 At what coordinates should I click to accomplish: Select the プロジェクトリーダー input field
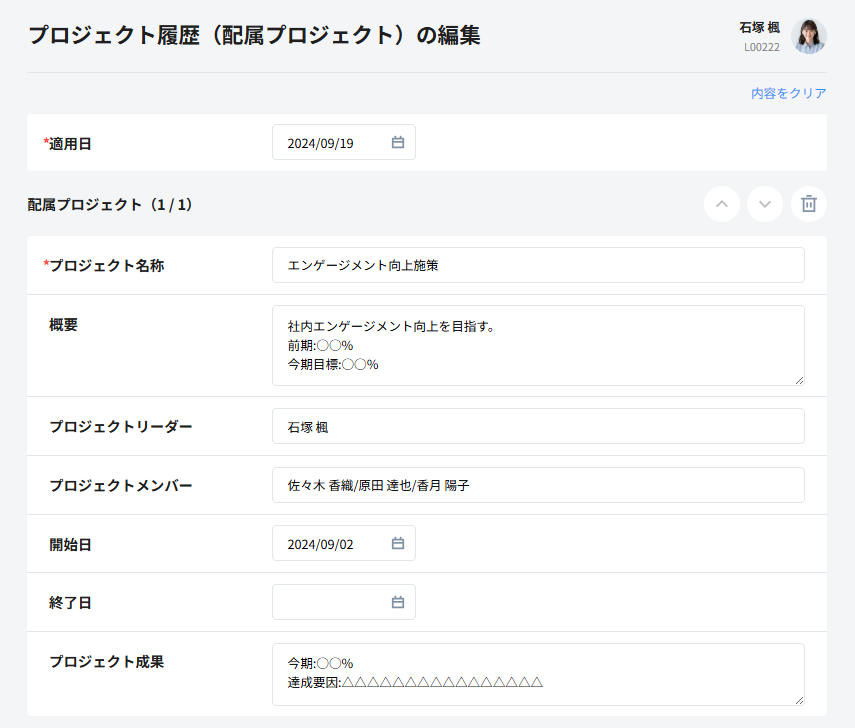pyautogui.click(x=538, y=426)
